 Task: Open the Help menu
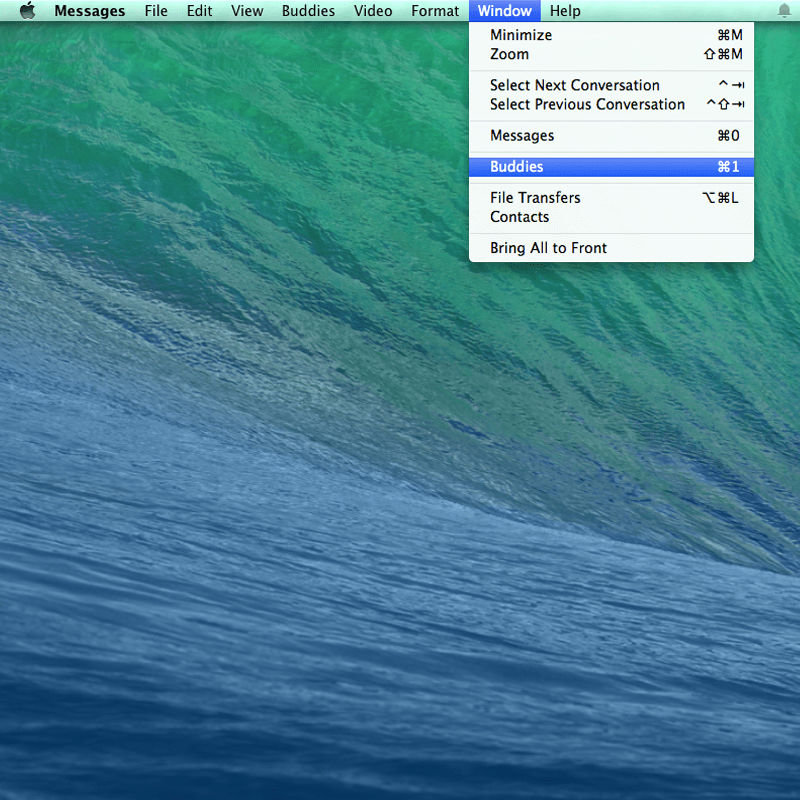tap(565, 11)
